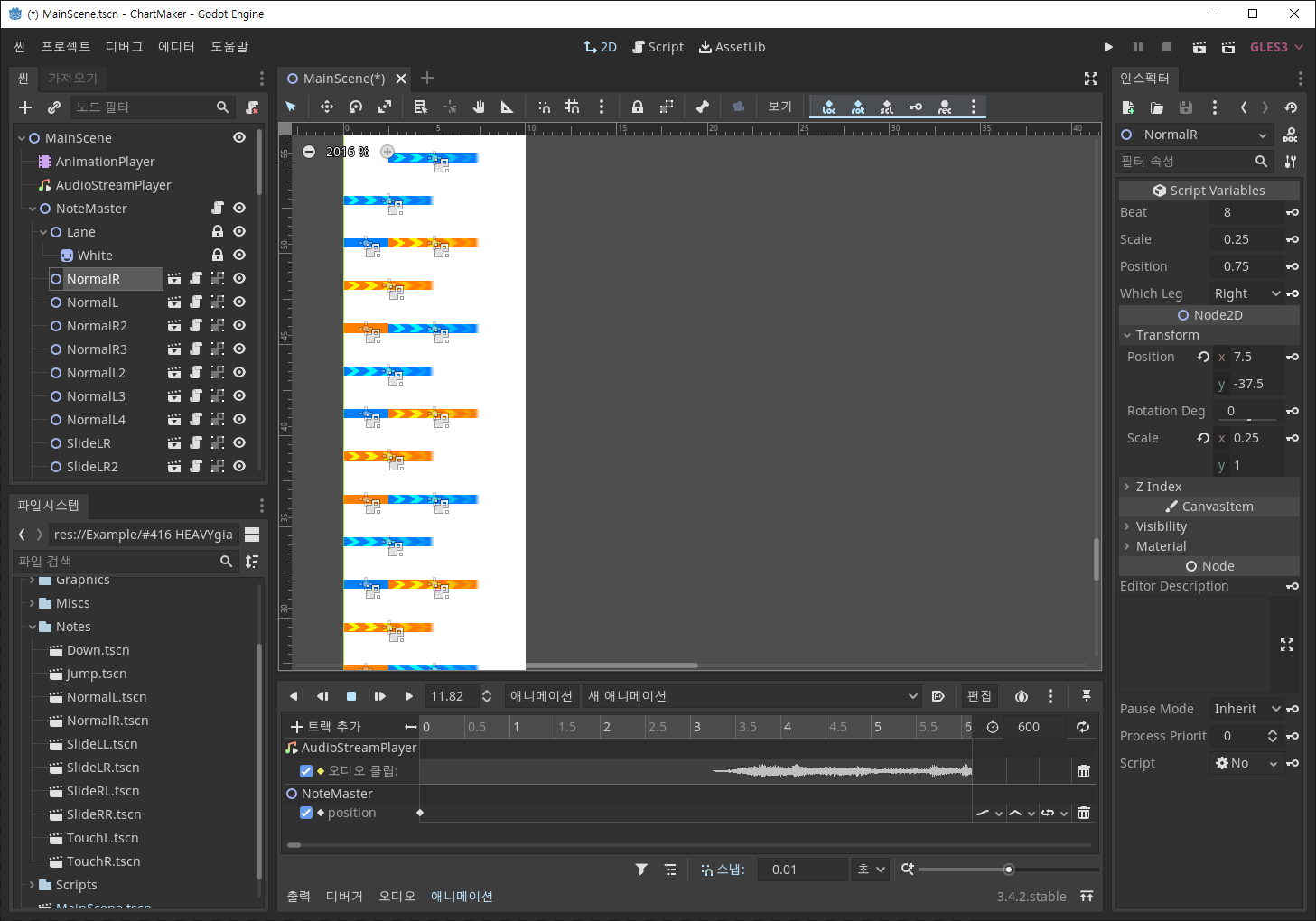Hide the NormalL2 node
Viewport: 1316px width, 921px height.
pyautogui.click(x=239, y=373)
